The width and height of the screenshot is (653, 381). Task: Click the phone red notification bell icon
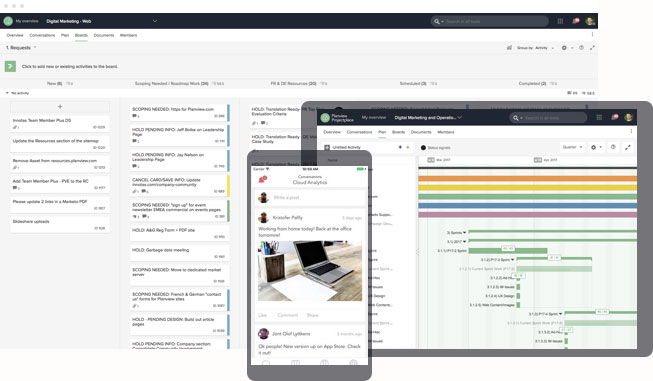(262, 179)
